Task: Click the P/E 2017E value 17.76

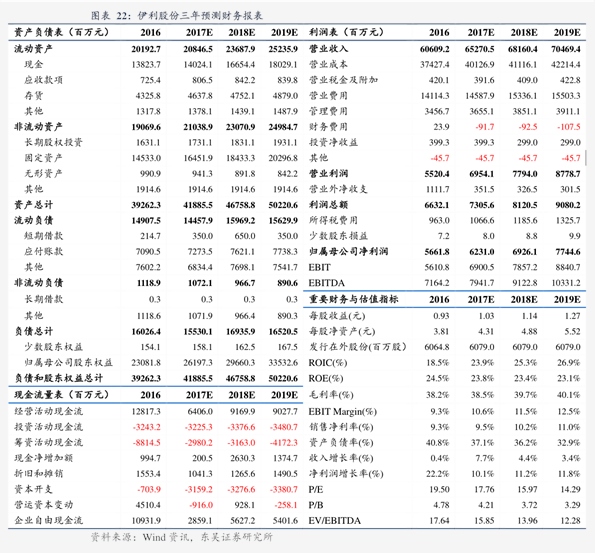Action: coord(484,490)
